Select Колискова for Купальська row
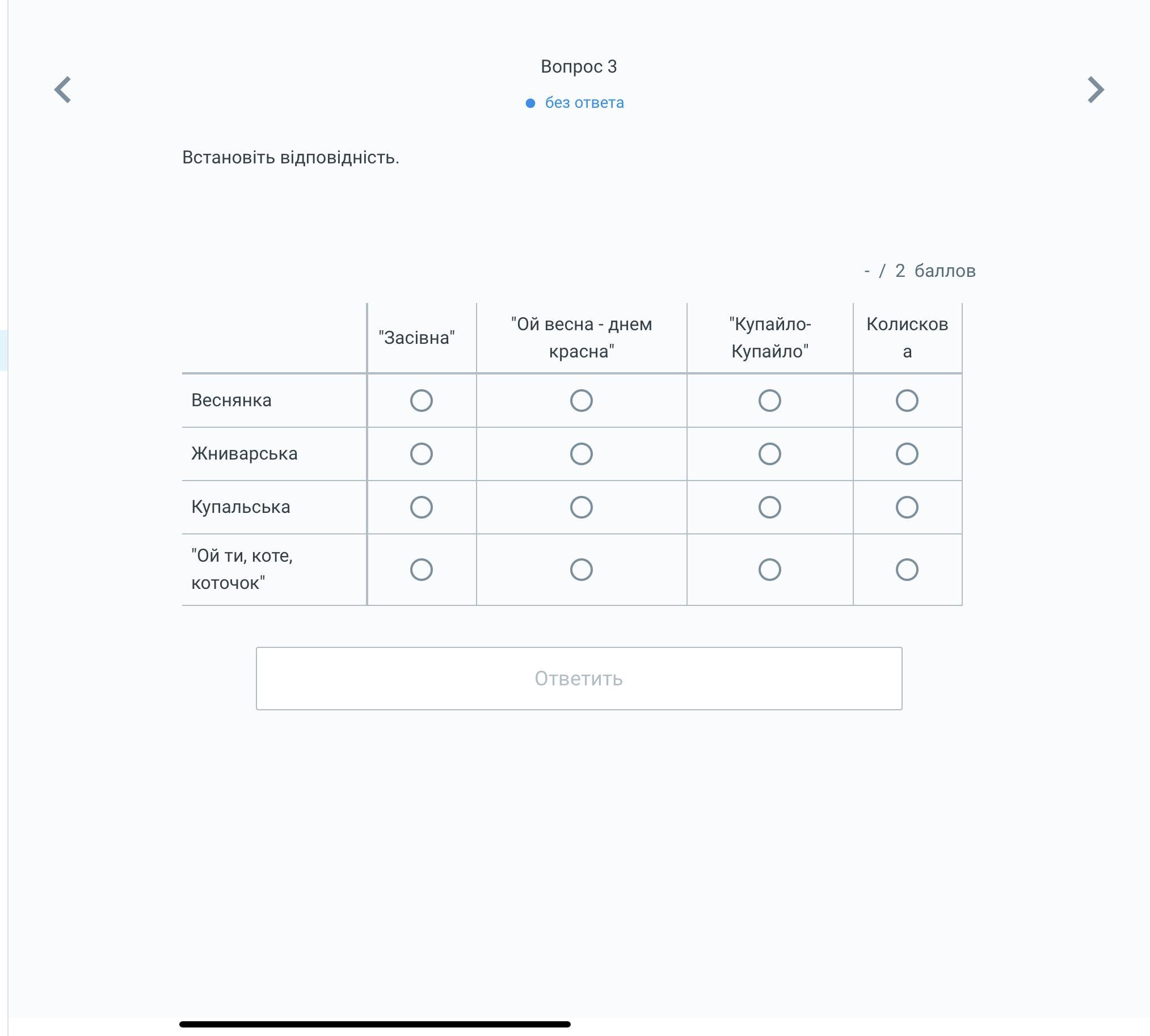The width and height of the screenshot is (1150, 1036). click(x=907, y=507)
